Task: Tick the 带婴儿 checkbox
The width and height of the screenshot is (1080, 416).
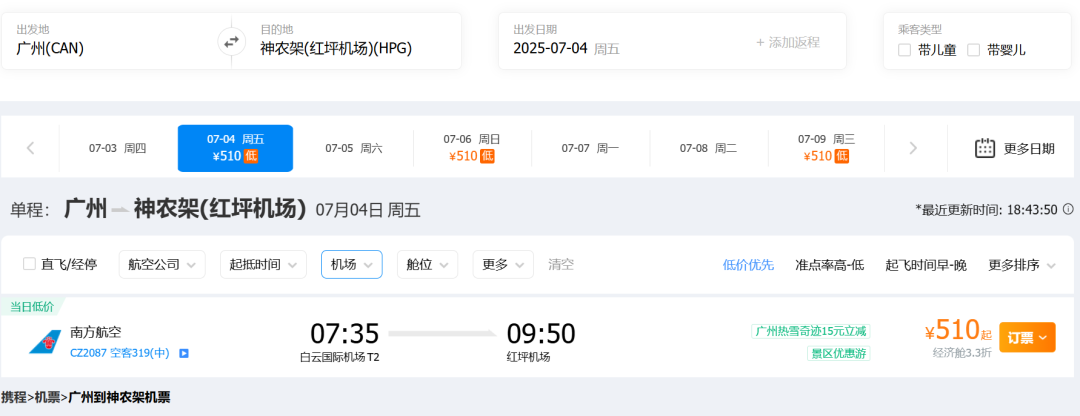Action: coord(973,50)
